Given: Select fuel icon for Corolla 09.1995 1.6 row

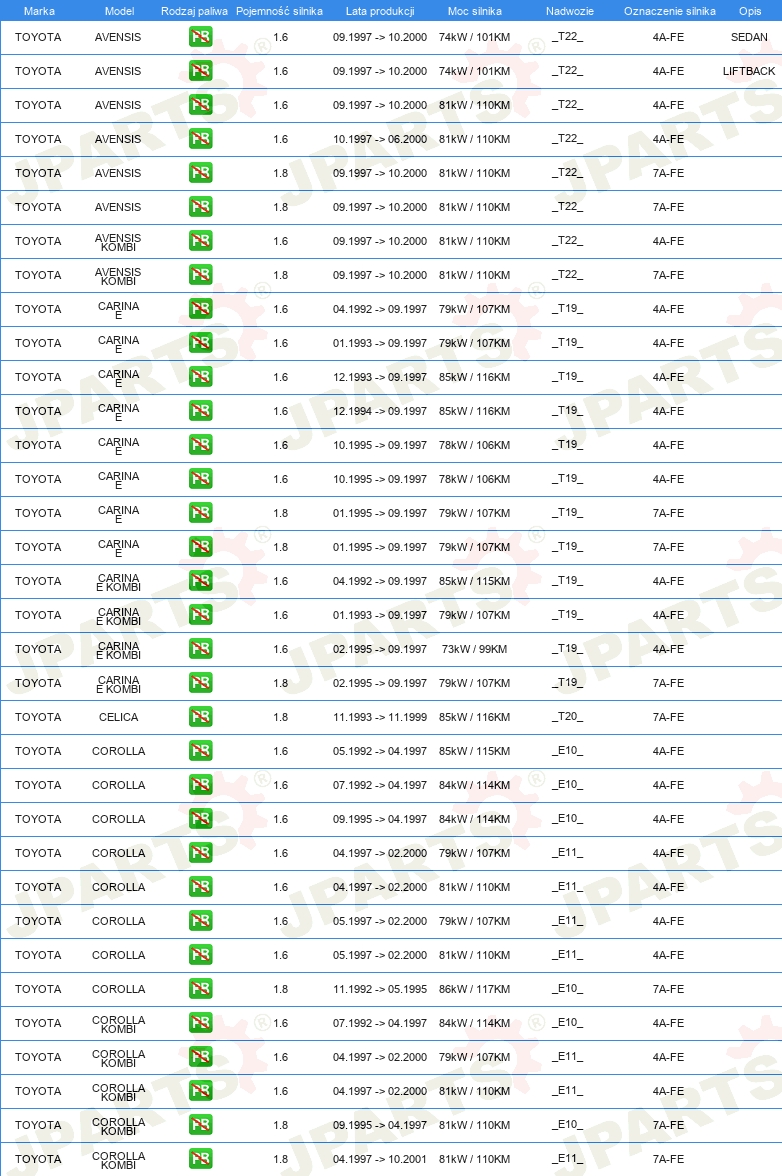Looking at the screenshot, I should click(x=200, y=819).
